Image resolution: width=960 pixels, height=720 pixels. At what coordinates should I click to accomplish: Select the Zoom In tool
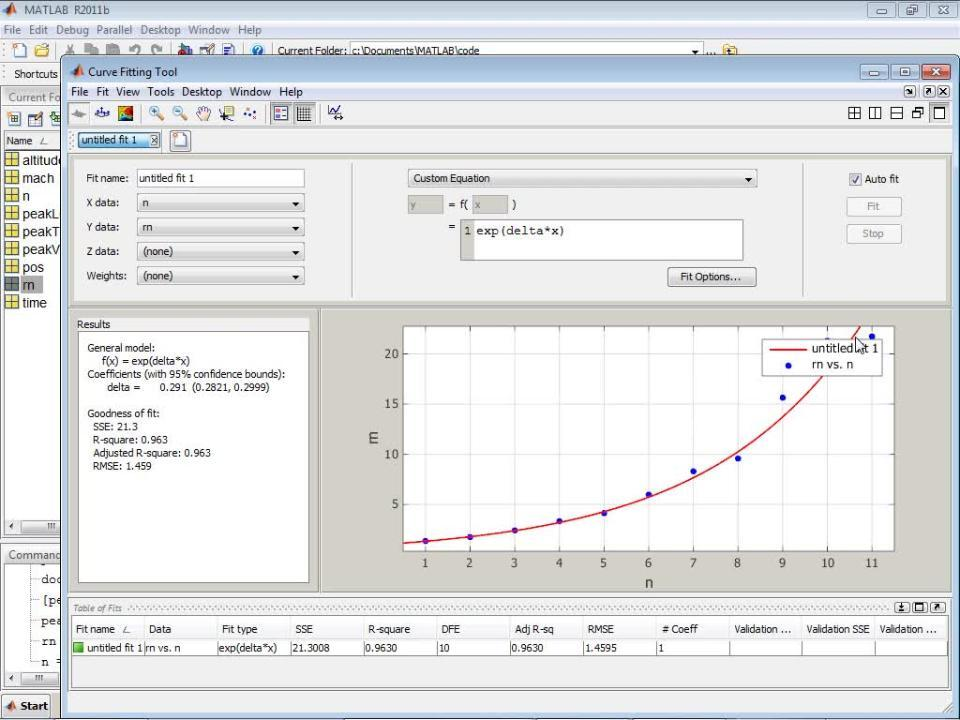pyautogui.click(x=155, y=113)
